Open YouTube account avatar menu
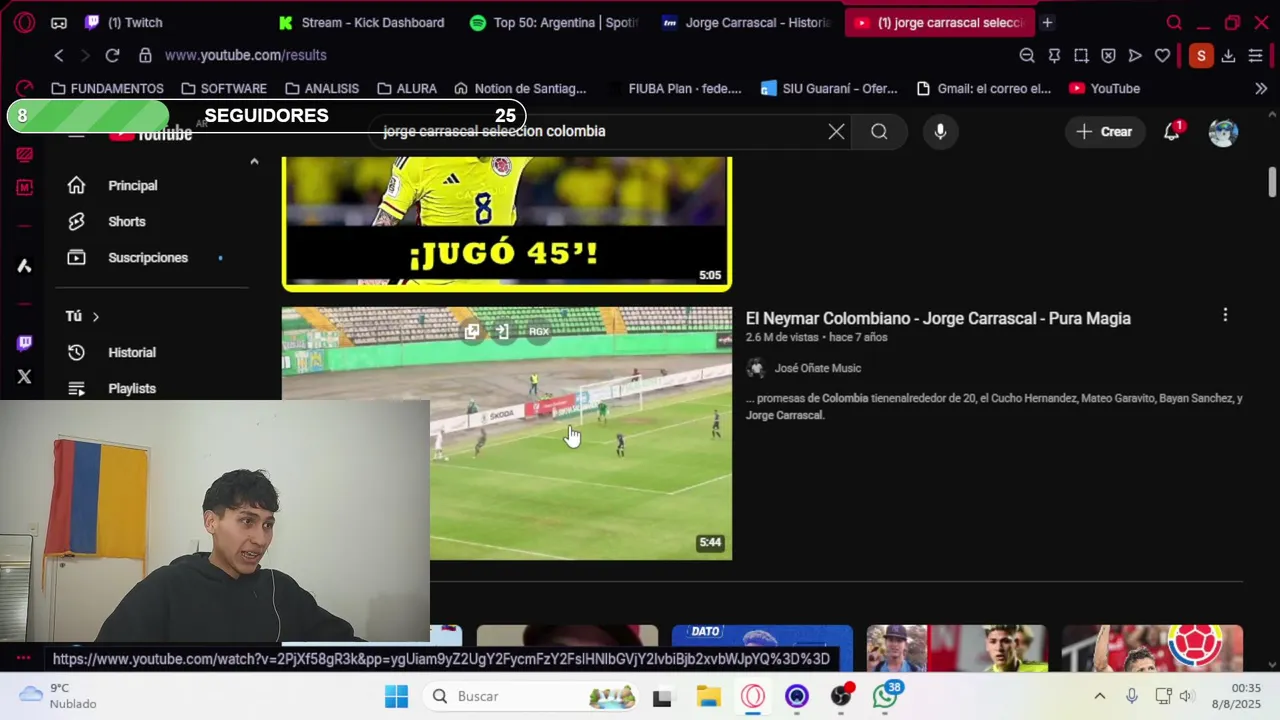The width and height of the screenshot is (1280, 720). click(x=1223, y=132)
